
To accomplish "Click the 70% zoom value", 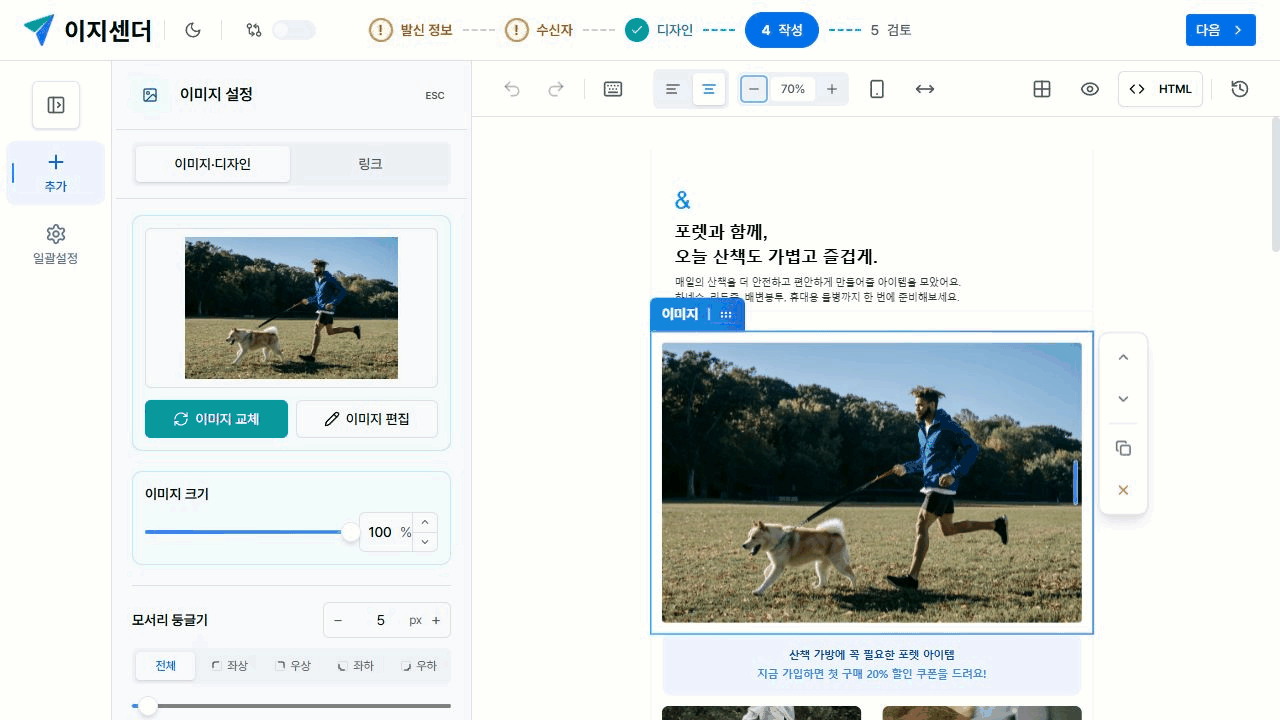I will point(793,89).
